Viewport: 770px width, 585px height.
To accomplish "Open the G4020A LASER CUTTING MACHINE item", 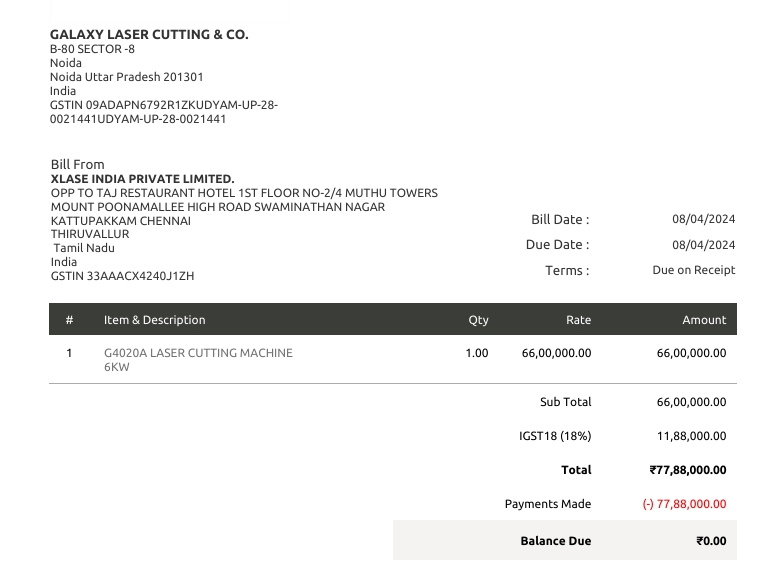I will click(198, 353).
